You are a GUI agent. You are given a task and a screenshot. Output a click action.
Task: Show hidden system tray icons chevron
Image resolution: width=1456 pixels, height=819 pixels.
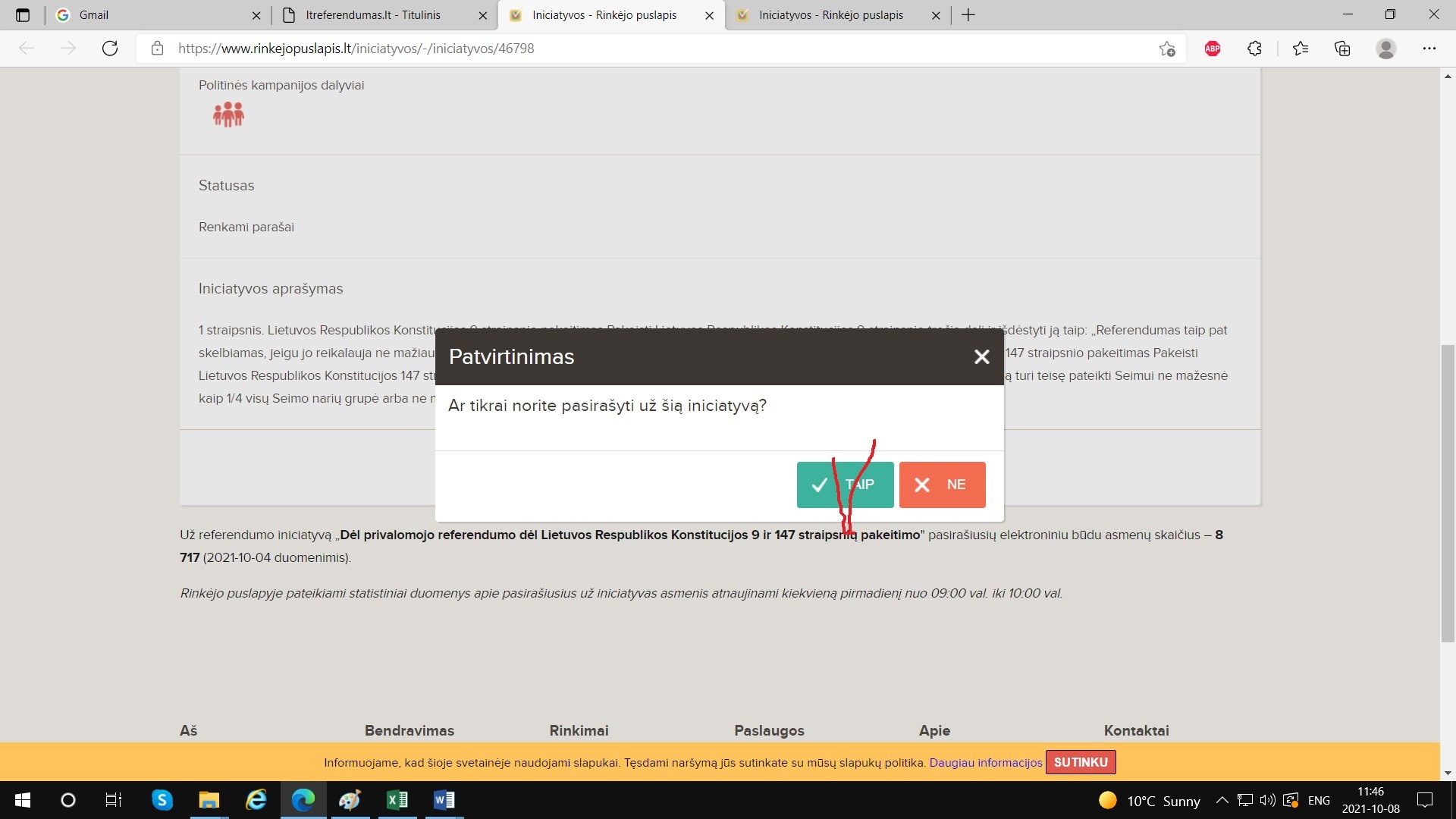click(x=1222, y=800)
